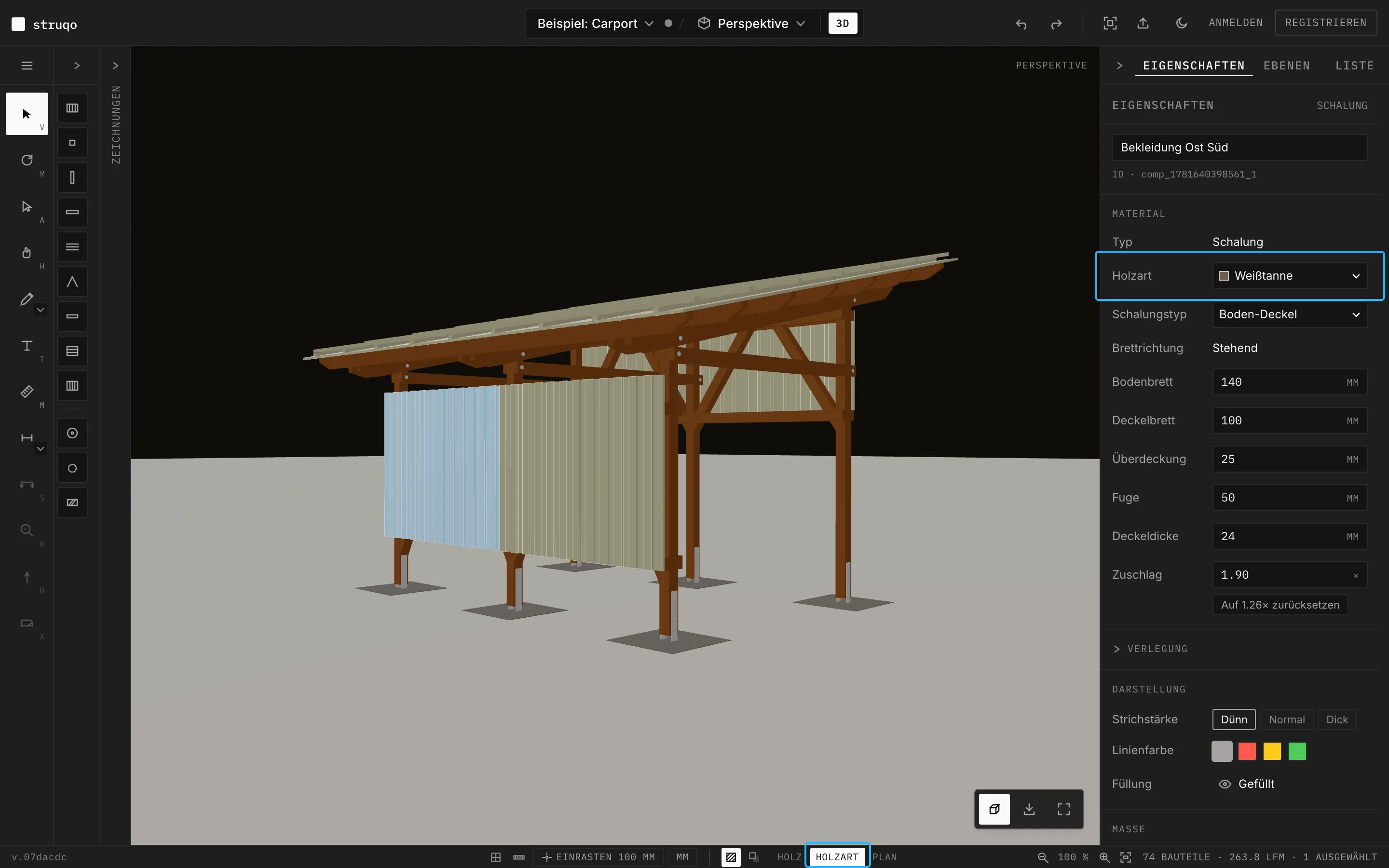Open the Holzart Weißtanne dropdown
Screen dimensions: 1389x868
1289,275
